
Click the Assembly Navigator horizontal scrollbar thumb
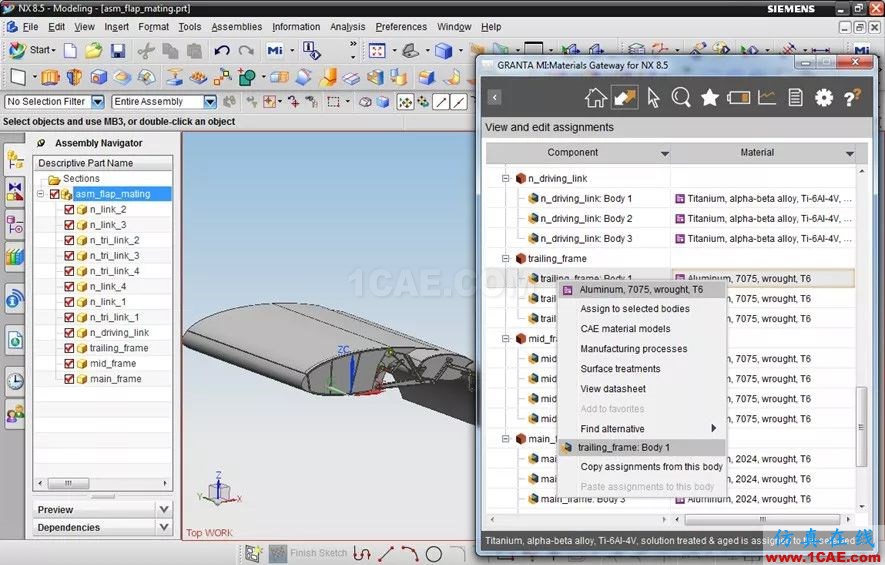coord(68,483)
